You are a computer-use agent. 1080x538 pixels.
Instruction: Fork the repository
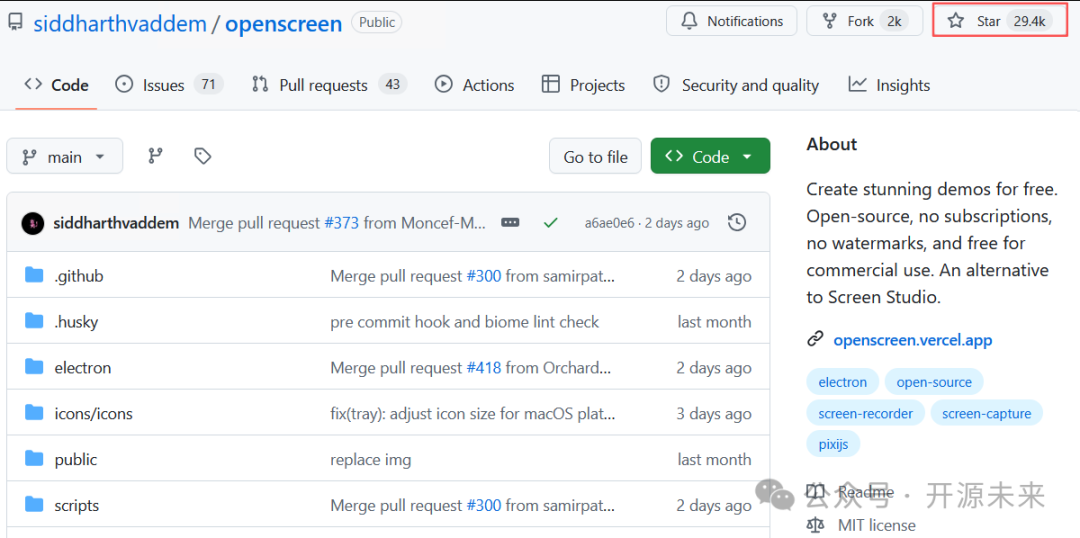(x=866, y=21)
